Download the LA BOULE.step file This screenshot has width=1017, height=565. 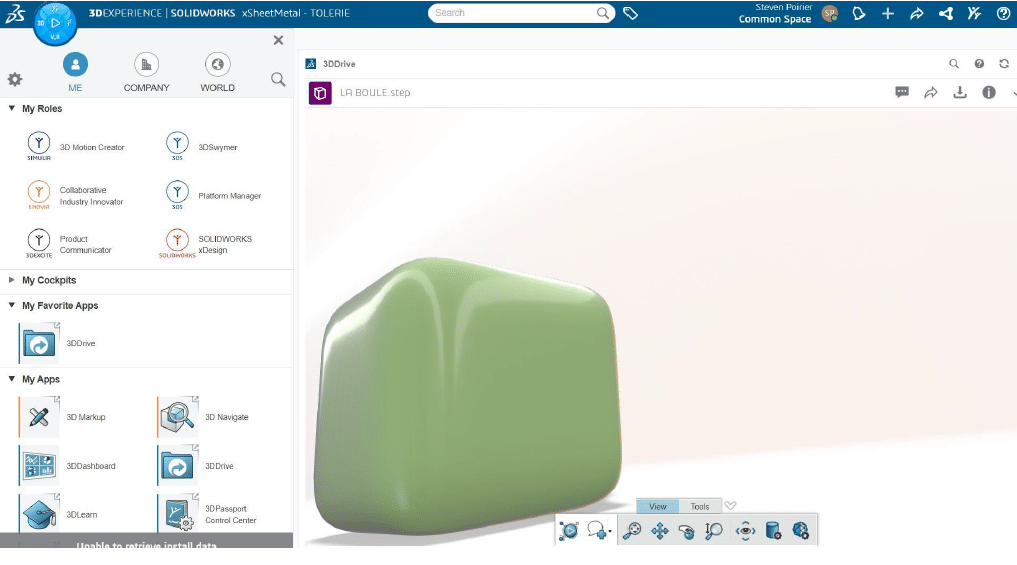(960, 92)
